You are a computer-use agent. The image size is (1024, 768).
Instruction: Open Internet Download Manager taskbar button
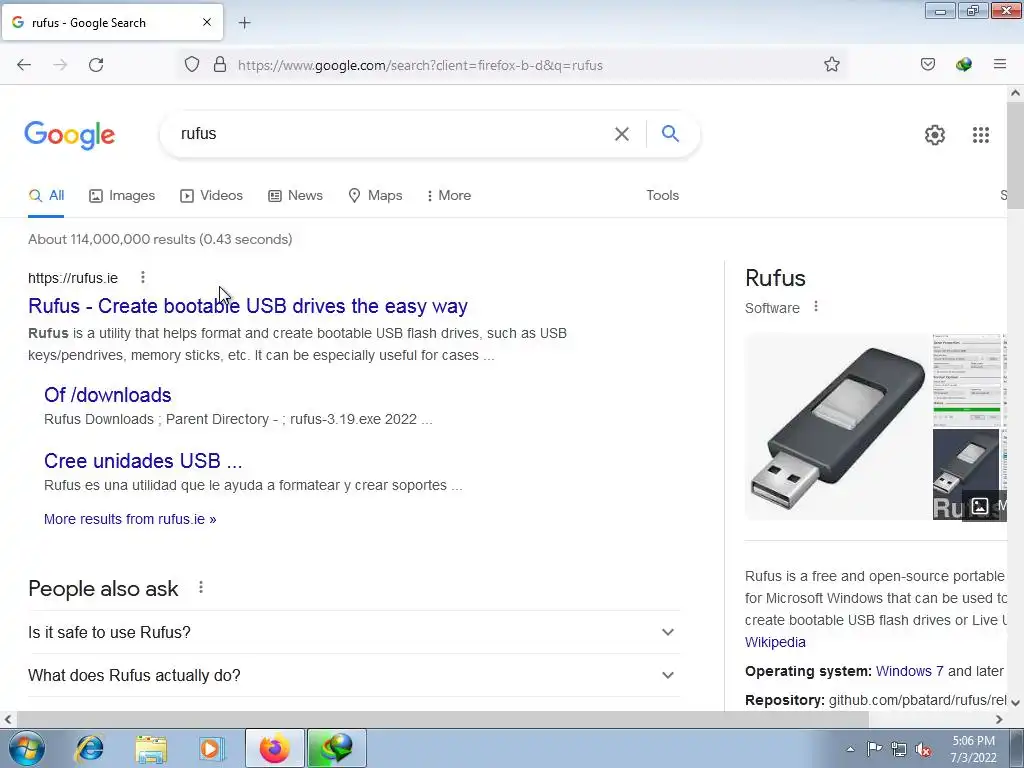click(336, 748)
